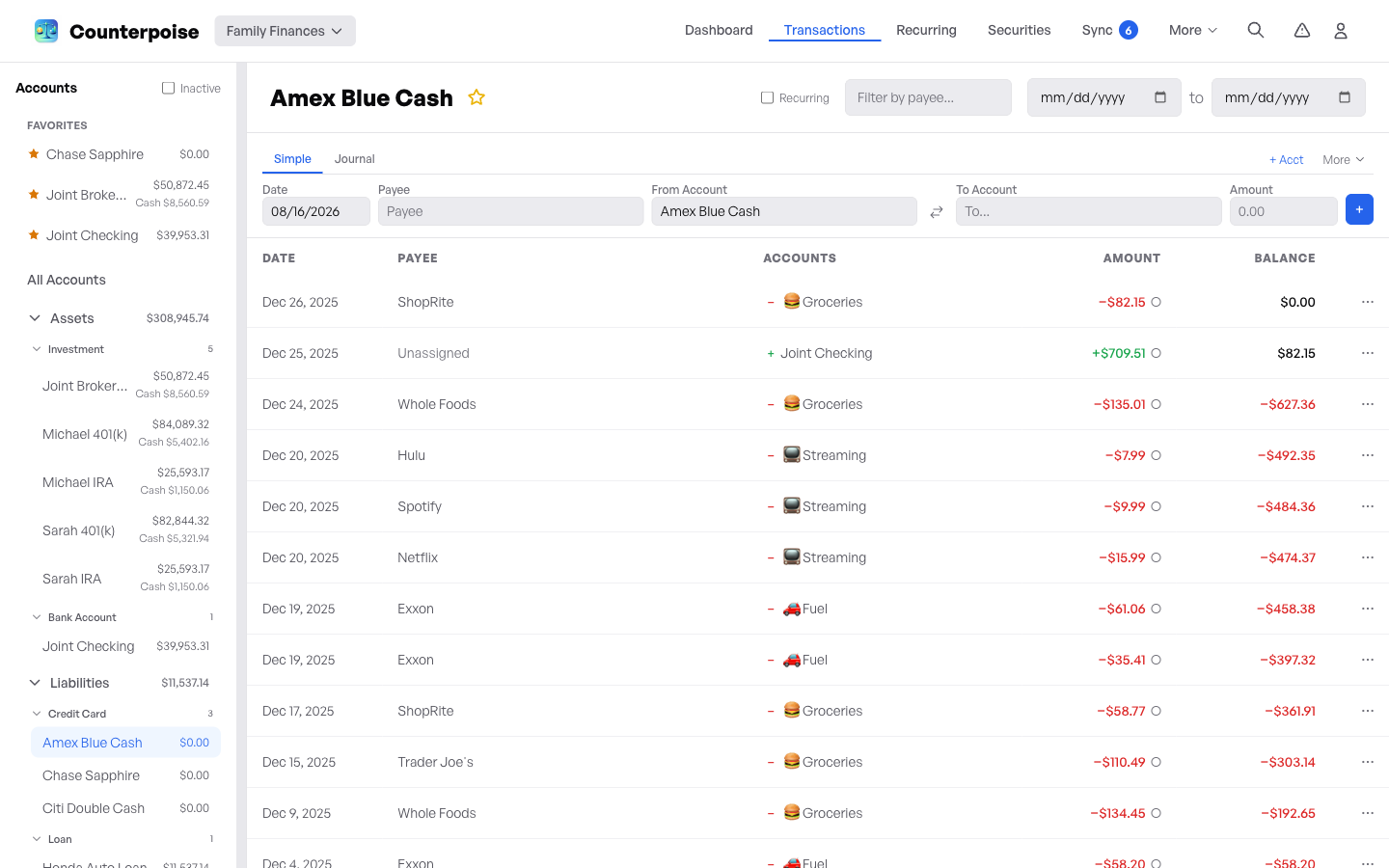Collapse the Liabilities section
1389x868 pixels.
[35, 683]
